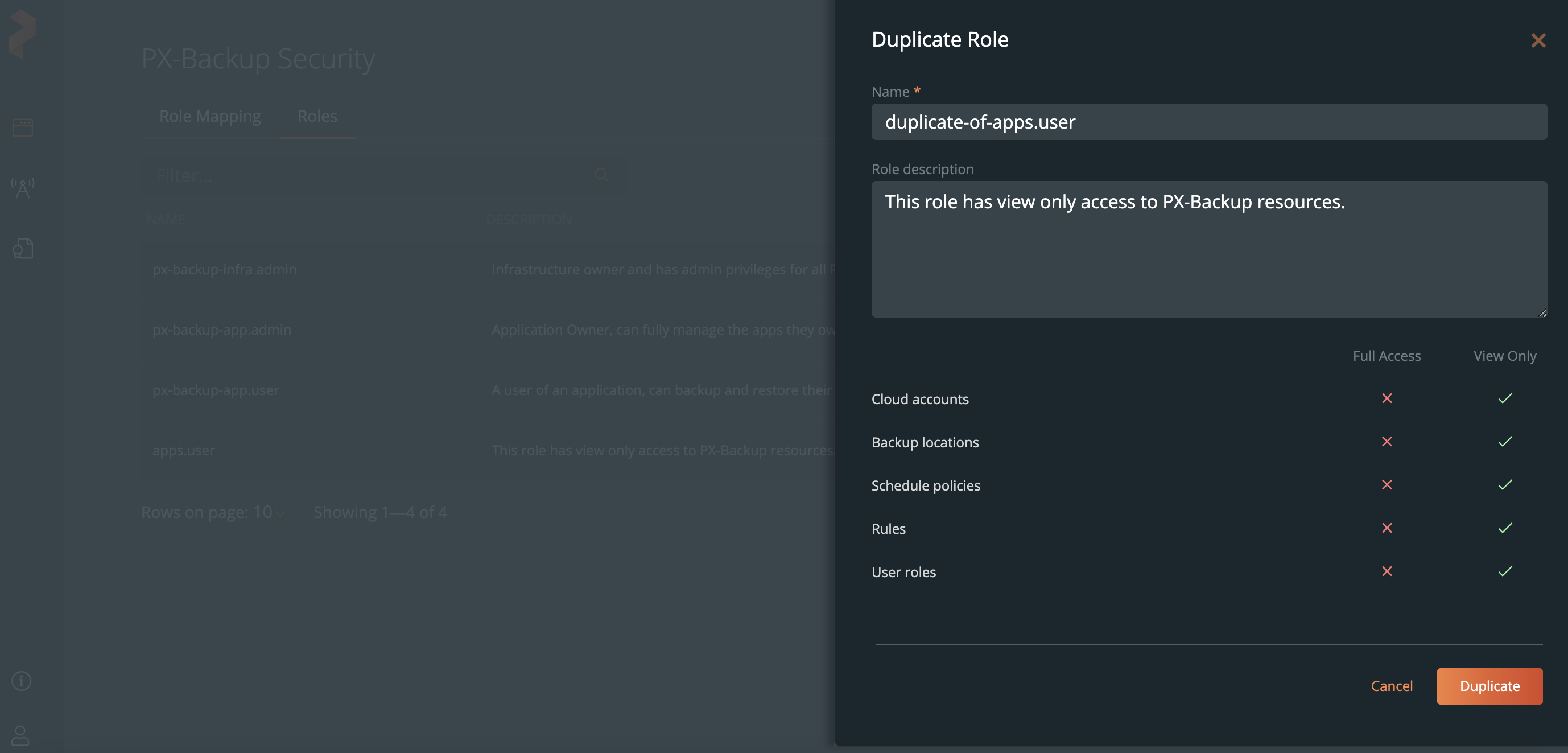The width and height of the screenshot is (1568, 753).
Task: Toggle View Only for Backup locations
Action: click(1505, 441)
